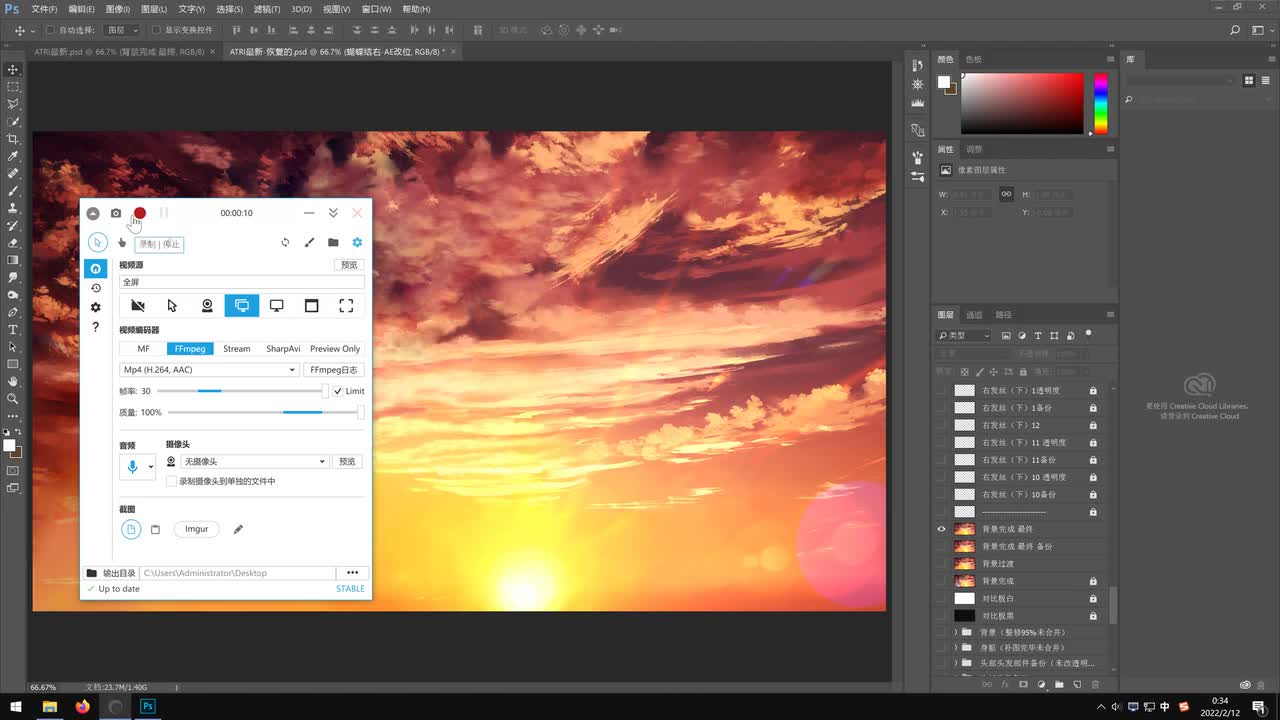Open the 滤镜(T) menu
This screenshot has width=1280, height=720.
[x=267, y=9]
